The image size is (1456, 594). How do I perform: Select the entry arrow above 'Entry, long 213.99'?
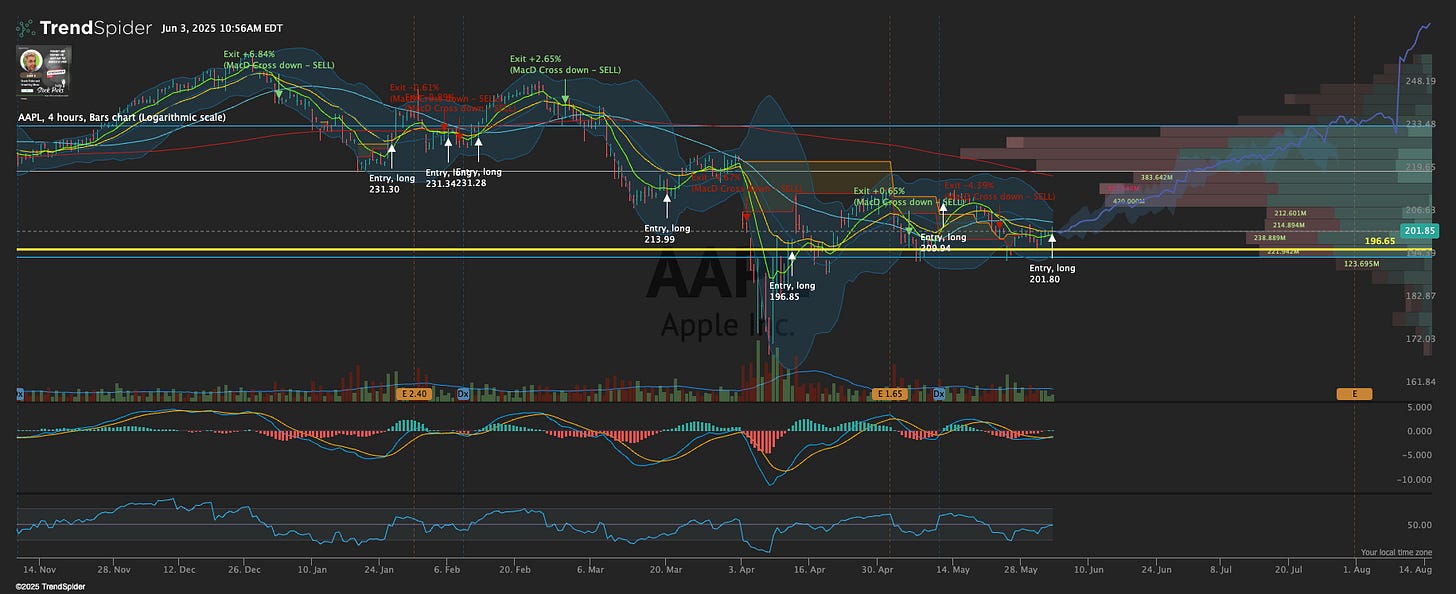coord(667,205)
